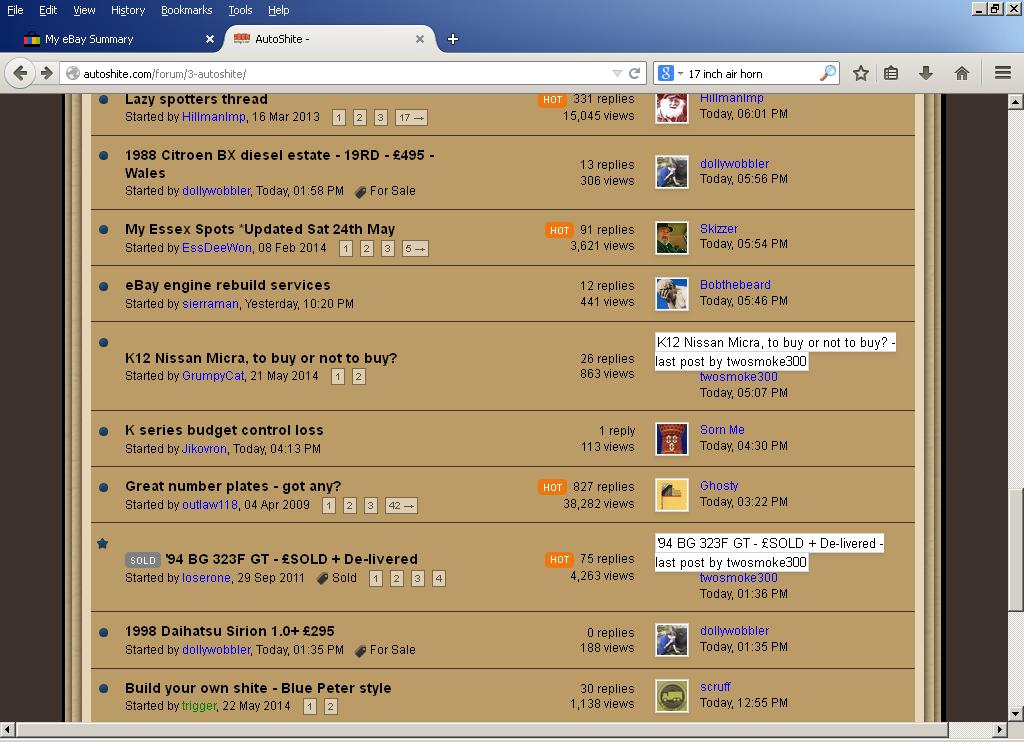Open the Help menu
The width and height of the screenshot is (1024, 742).
(x=279, y=10)
